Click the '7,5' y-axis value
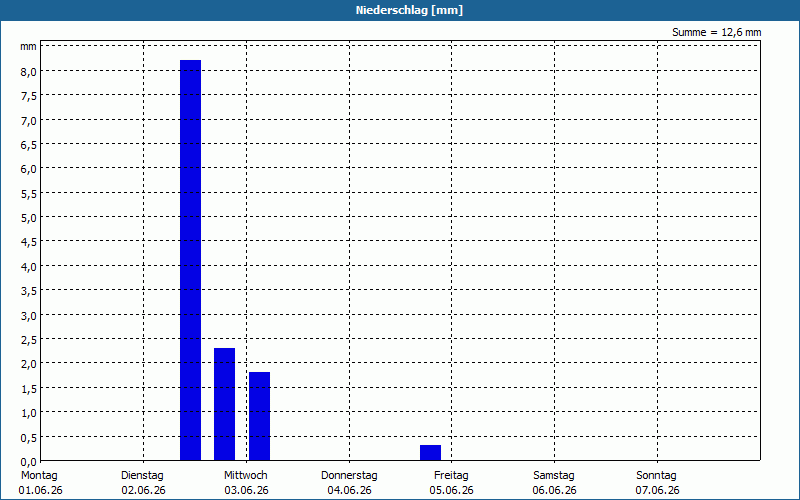This screenshot has width=800, height=500. (x=29, y=96)
